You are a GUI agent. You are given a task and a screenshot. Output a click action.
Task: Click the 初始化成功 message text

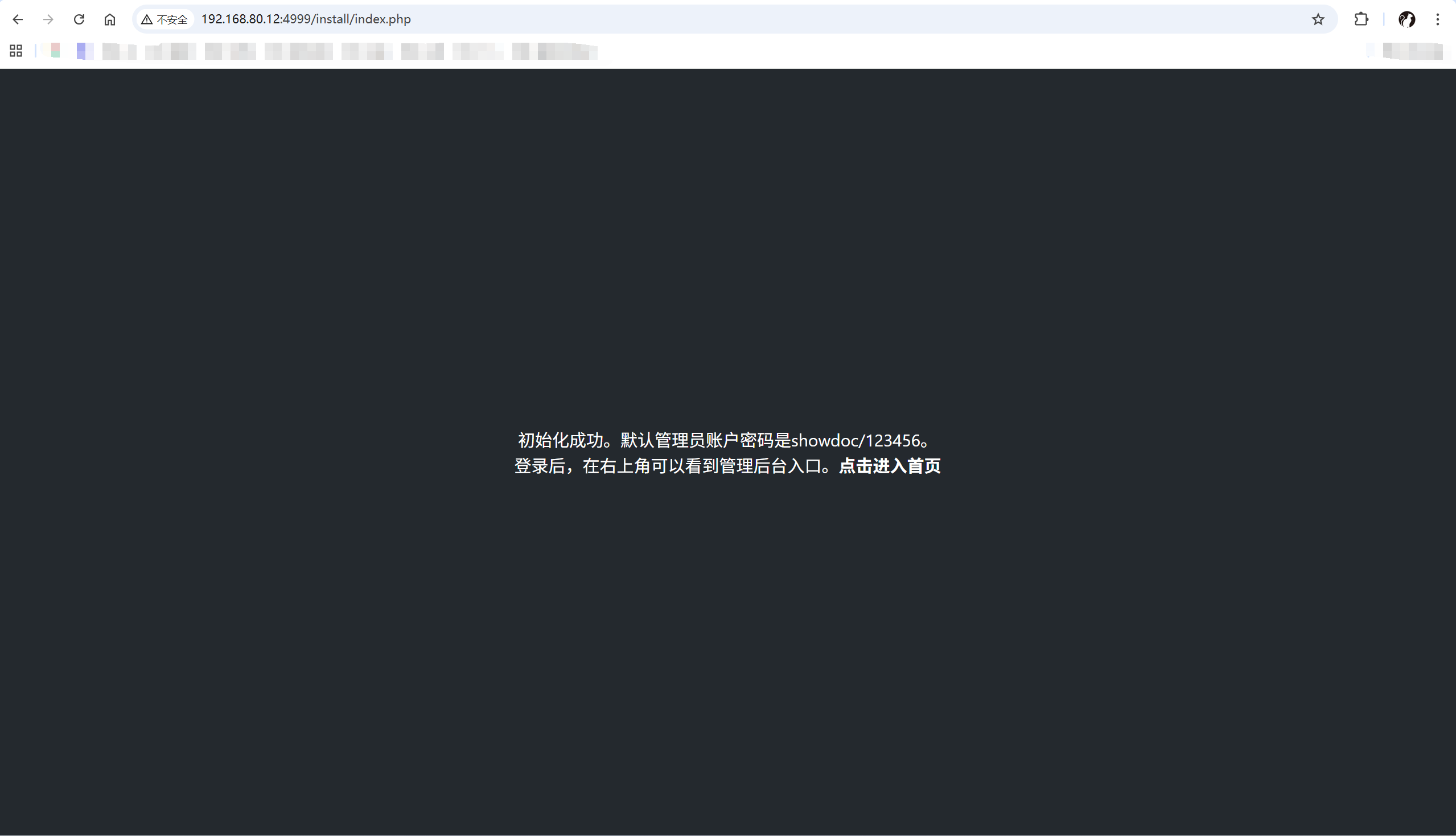[560, 440]
